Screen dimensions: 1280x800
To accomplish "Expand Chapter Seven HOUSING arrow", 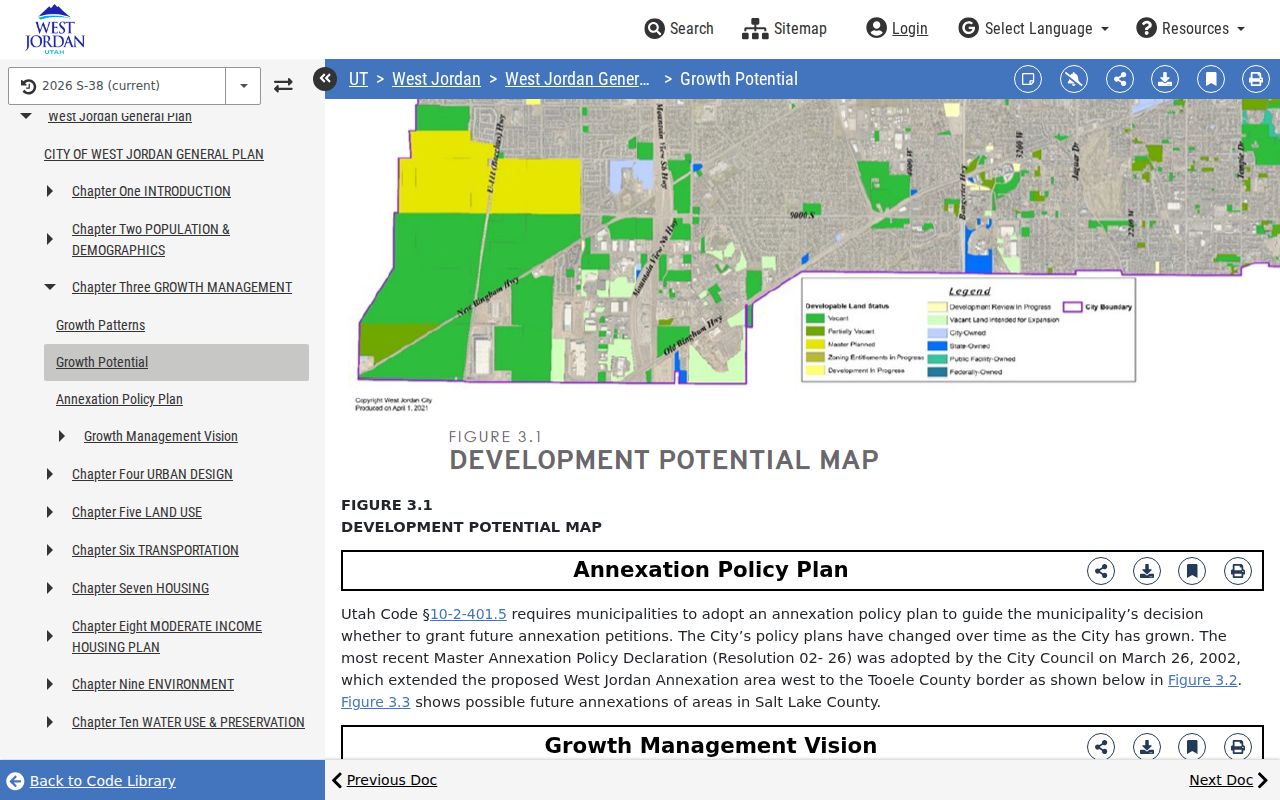I will tap(50, 588).
